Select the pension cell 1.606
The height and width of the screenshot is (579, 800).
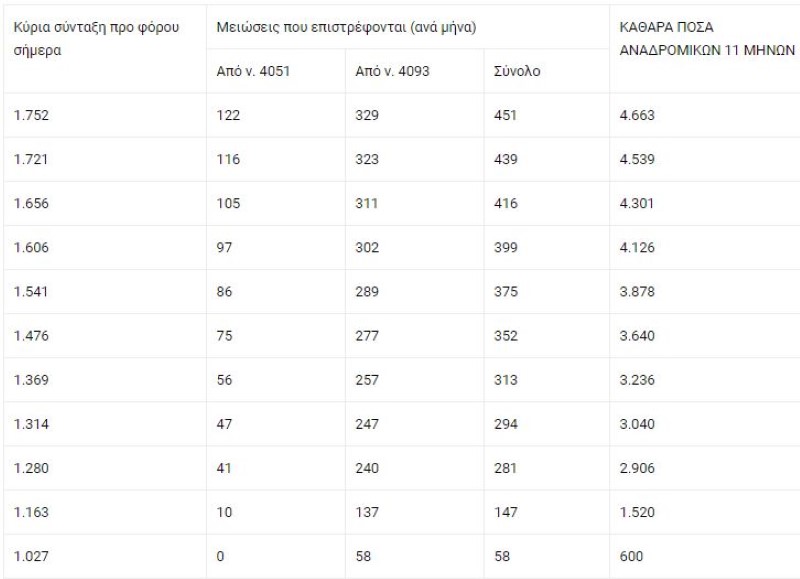(x=32, y=247)
